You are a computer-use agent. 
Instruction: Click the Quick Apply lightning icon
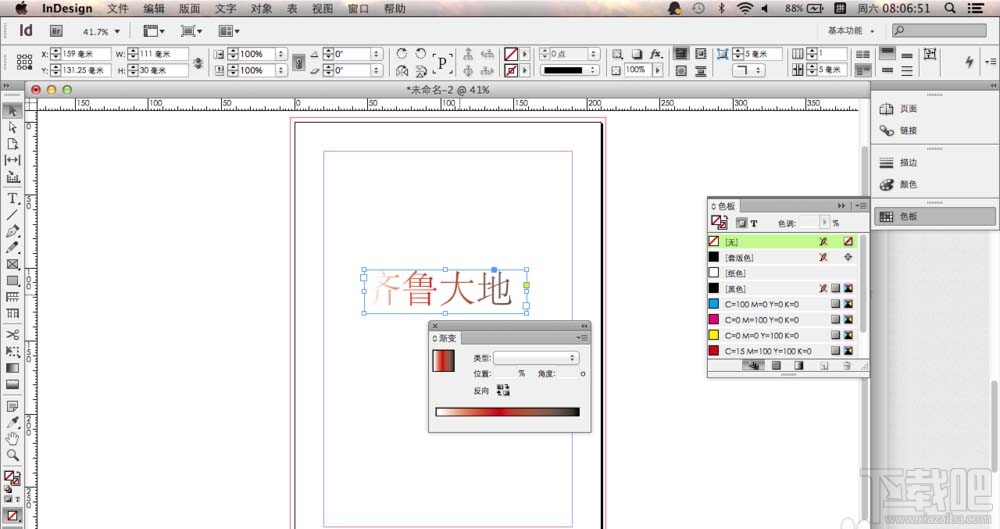[x=969, y=62]
